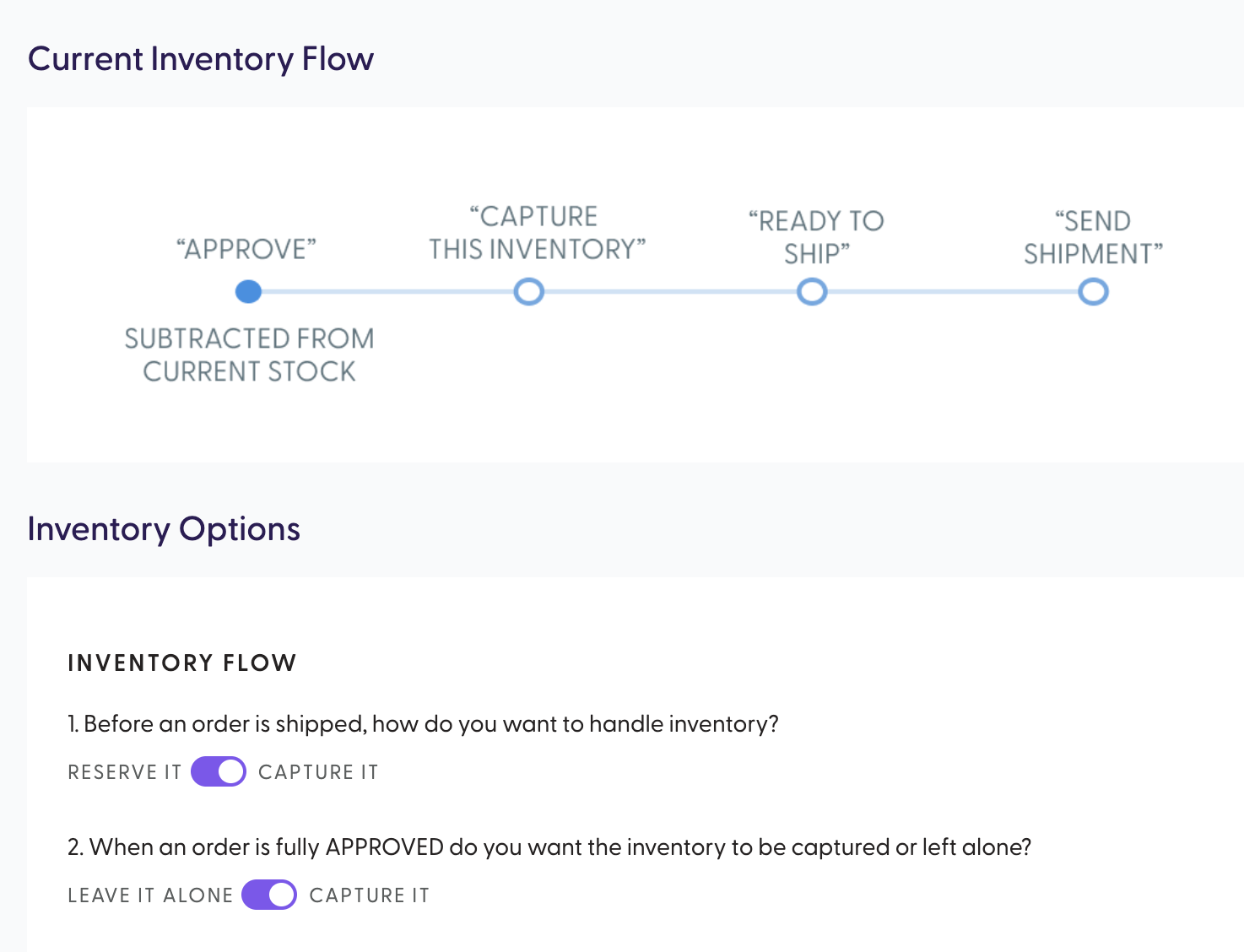This screenshot has width=1244, height=952.
Task: Pick CAPTURE IT beside Reserve It
Action: pos(318,772)
